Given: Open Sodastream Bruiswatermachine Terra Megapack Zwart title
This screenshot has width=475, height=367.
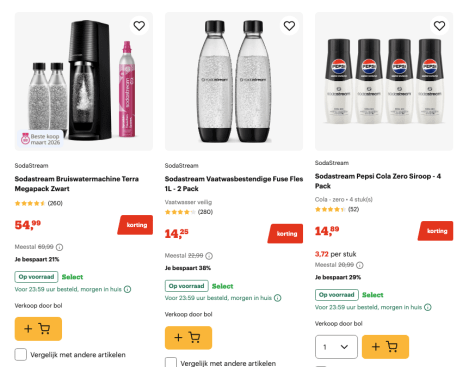Looking at the screenshot, I should pyautogui.click(x=77, y=184).
